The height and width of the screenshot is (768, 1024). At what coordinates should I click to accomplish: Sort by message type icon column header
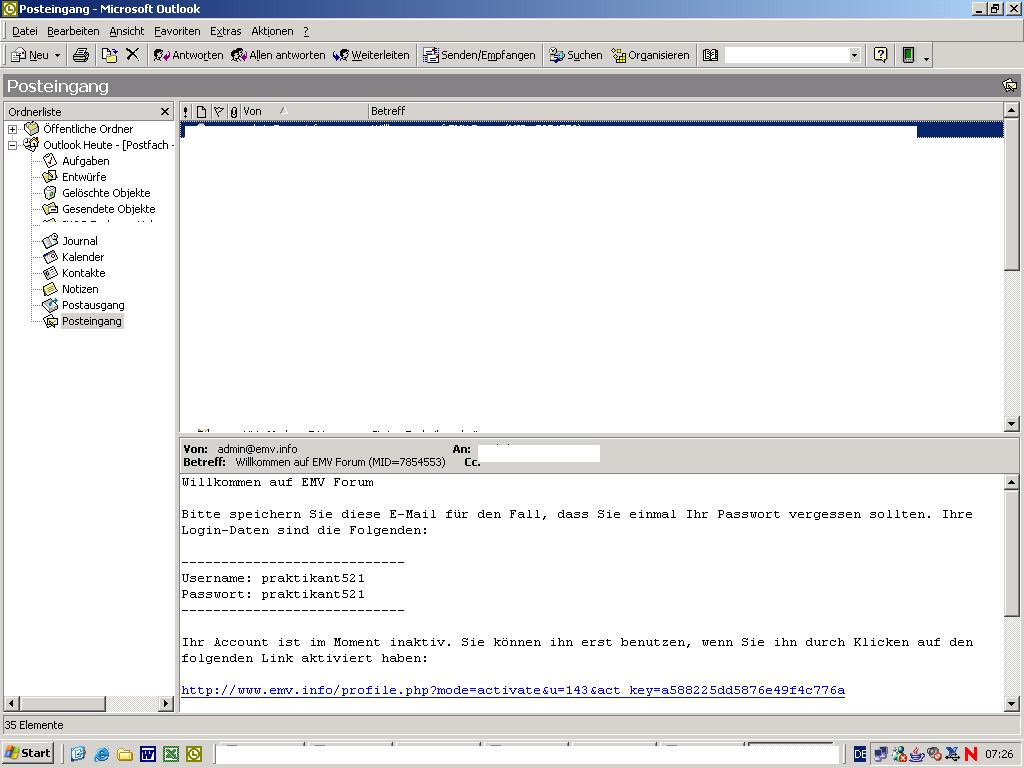click(201, 112)
